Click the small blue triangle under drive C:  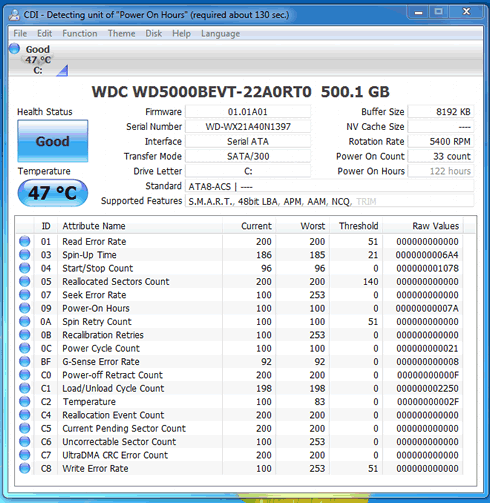point(62,70)
